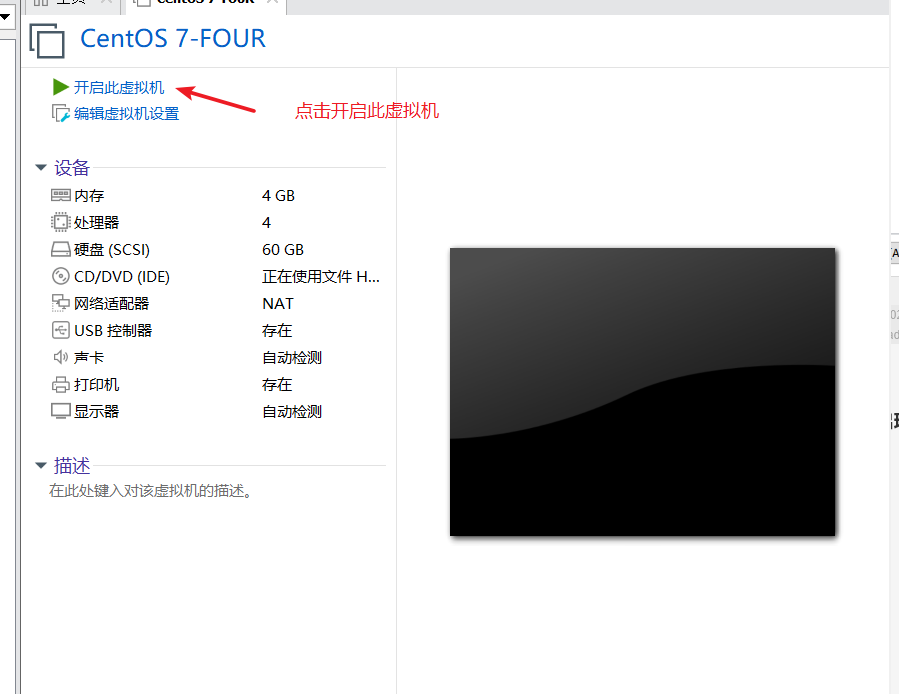
Task: Click the 设备 section heading
Action: pos(72,167)
